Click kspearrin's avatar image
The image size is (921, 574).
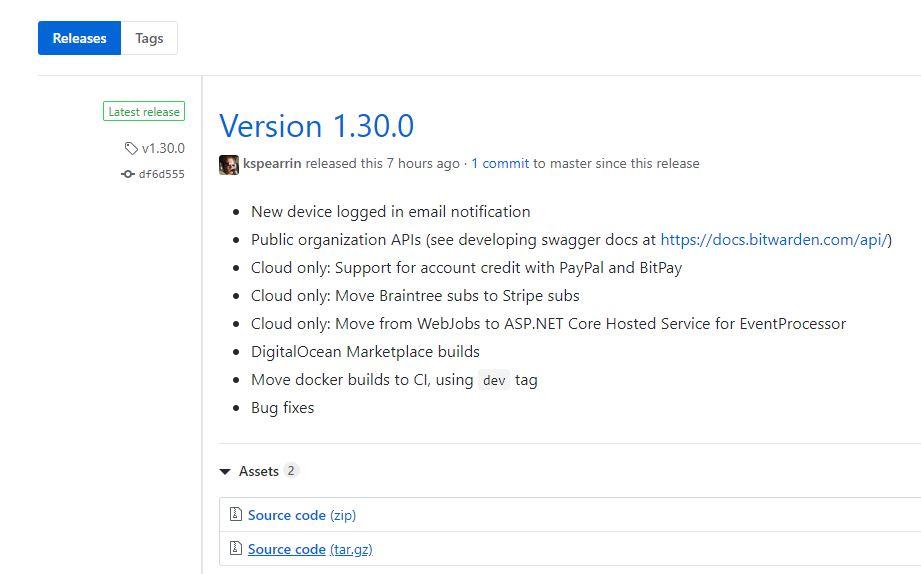(x=229, y=164)
